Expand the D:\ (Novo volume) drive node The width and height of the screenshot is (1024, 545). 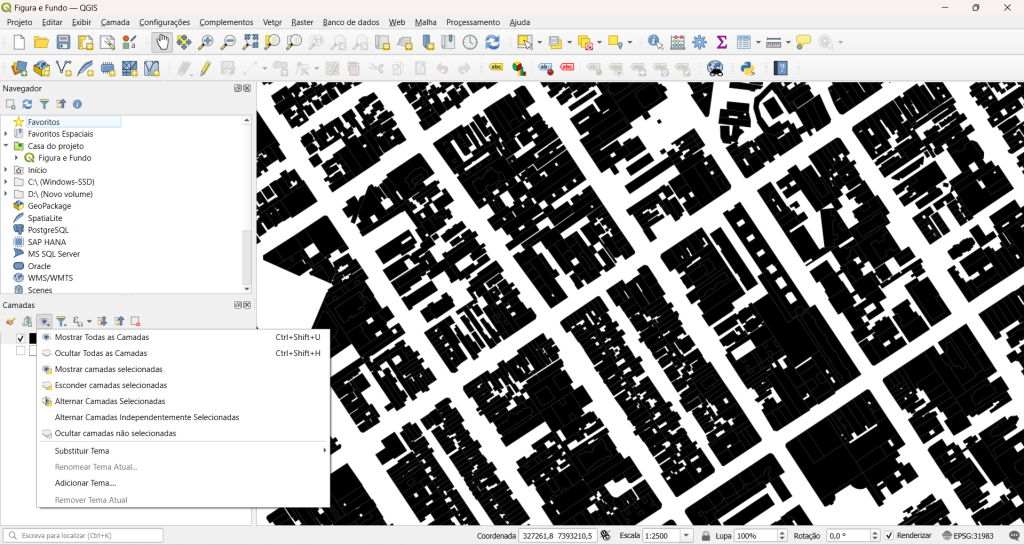pyautogui.click(x=6, y=194)
